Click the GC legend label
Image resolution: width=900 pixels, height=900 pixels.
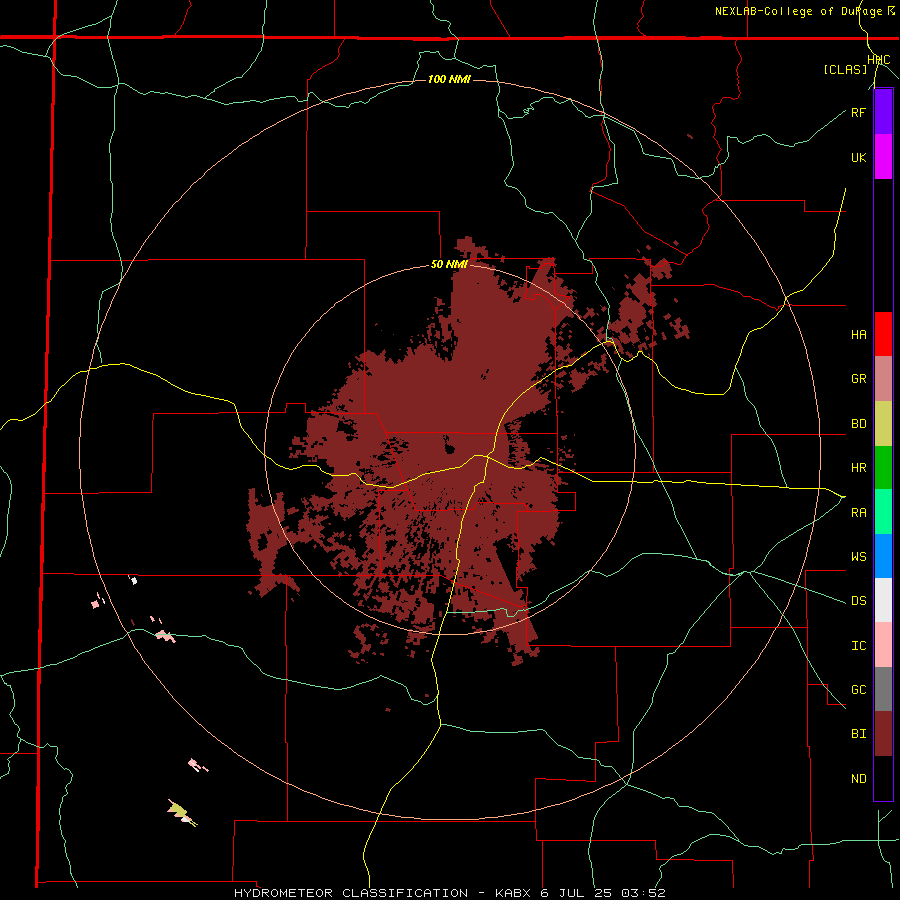pos(858,690)
